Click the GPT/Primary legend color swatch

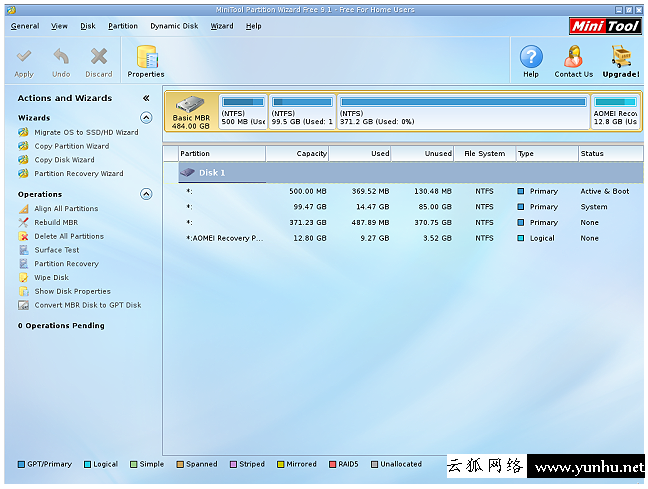tap(21, 464)
